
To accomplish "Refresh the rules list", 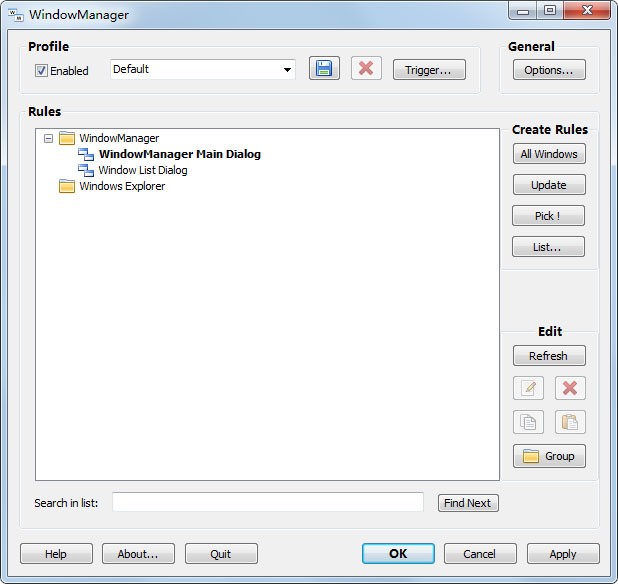I will pyautogui.click(x=549, y=356).
